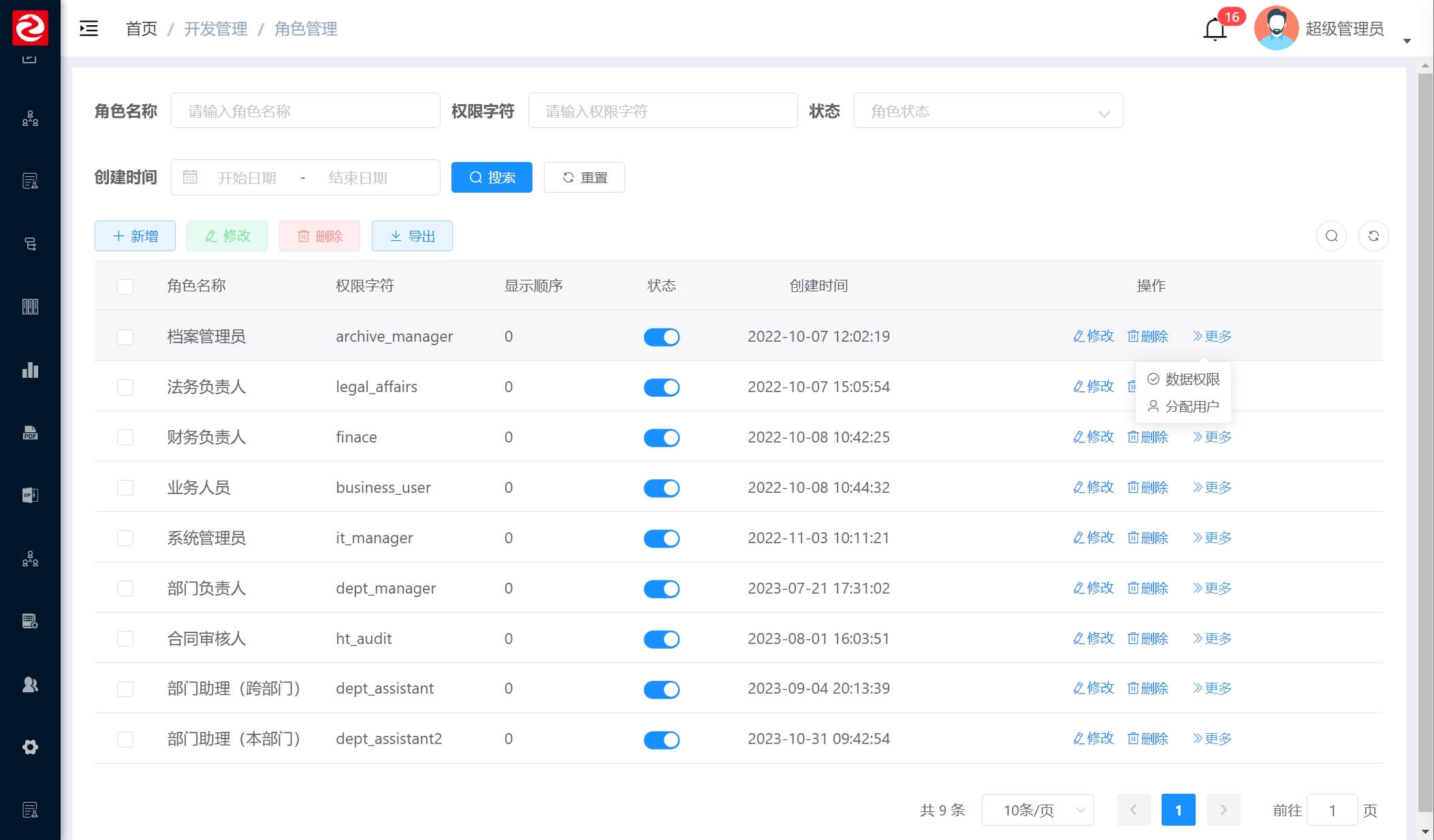Click the blue 搜索 button
The width and height of the screenshot is (1434, 840).
coord(492,177)
